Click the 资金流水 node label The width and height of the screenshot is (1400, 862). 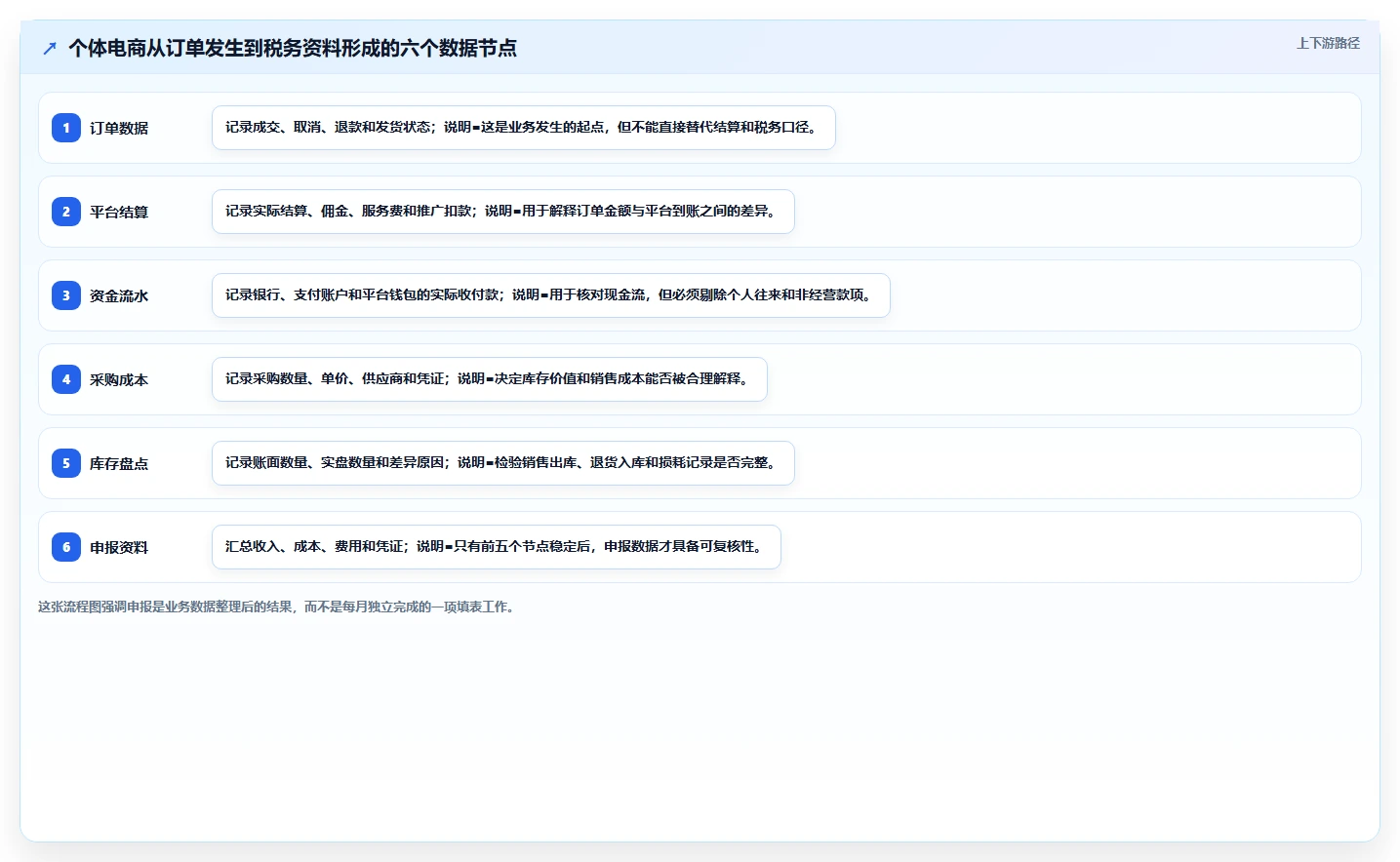[119, 295]
